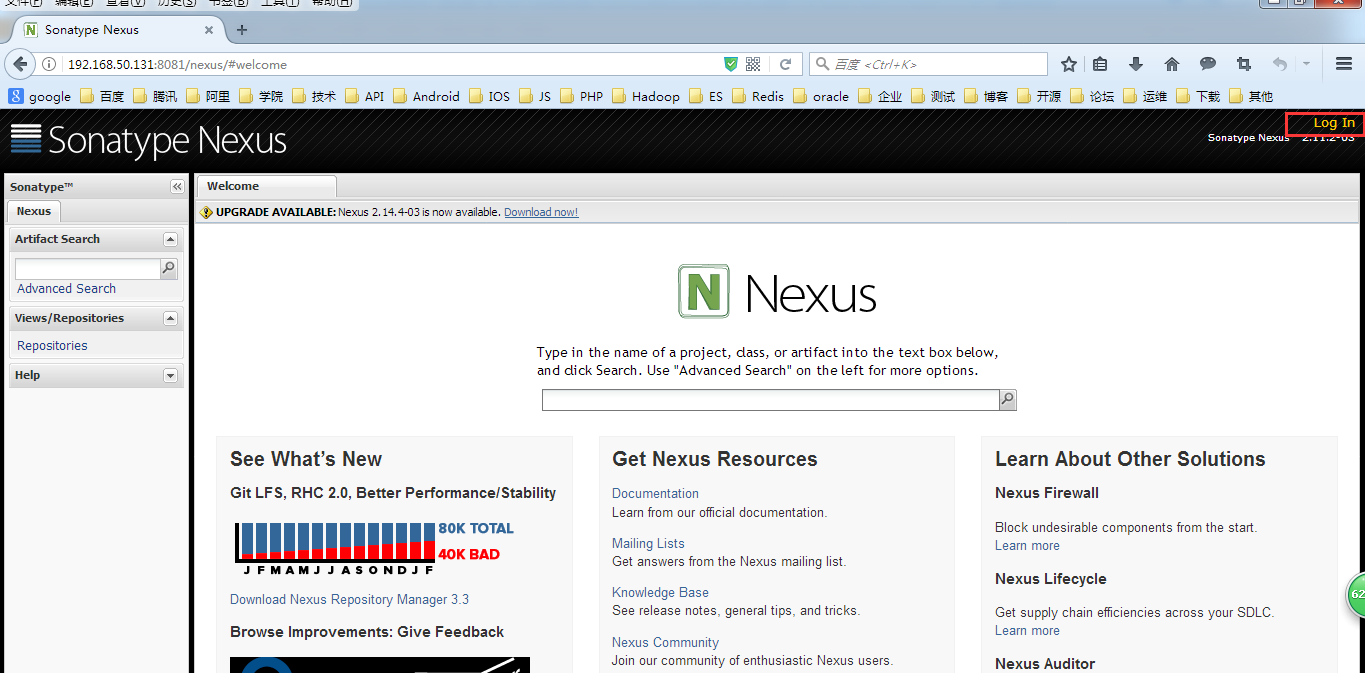The image size is (1365, 673).
Task: Collapse the Views/Repositories panel
Action: tap(170, 319)
